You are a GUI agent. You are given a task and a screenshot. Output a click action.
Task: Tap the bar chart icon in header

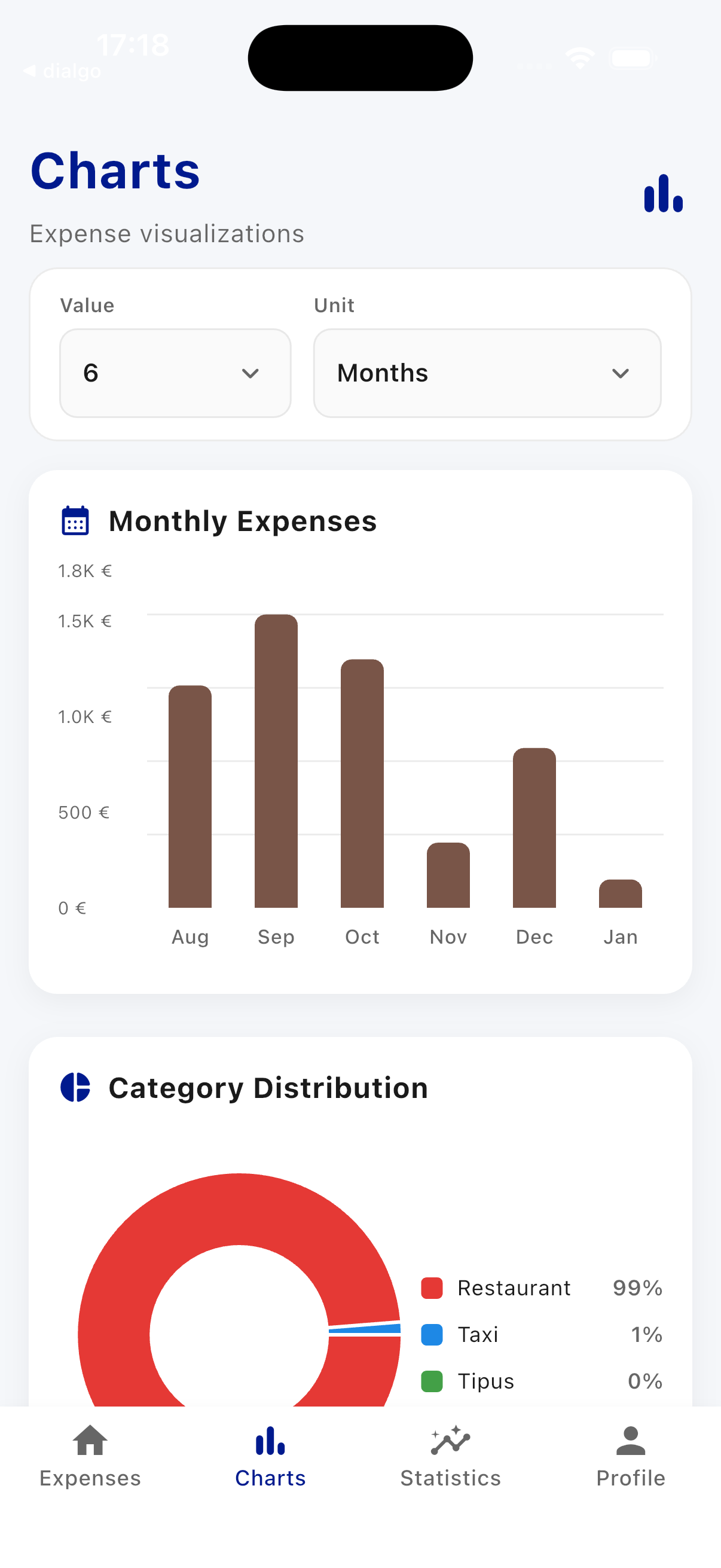pos(662,194)
